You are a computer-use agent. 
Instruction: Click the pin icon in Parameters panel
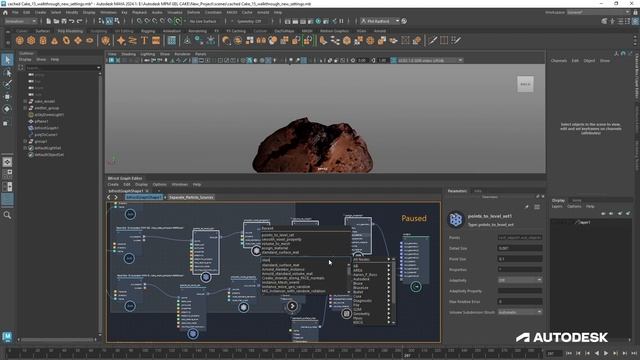pyautogui.click(x=527, y=207)
